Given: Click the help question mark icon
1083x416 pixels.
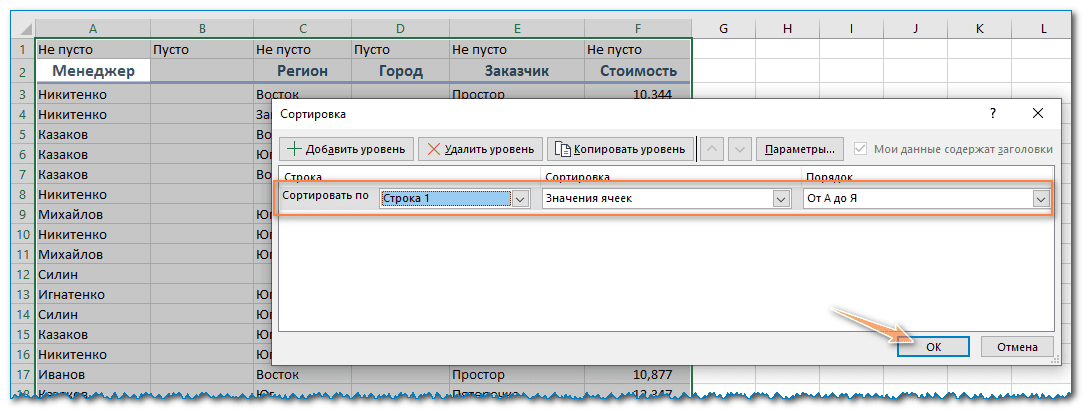Looking at the screenshot, I should tap(992, 114).
